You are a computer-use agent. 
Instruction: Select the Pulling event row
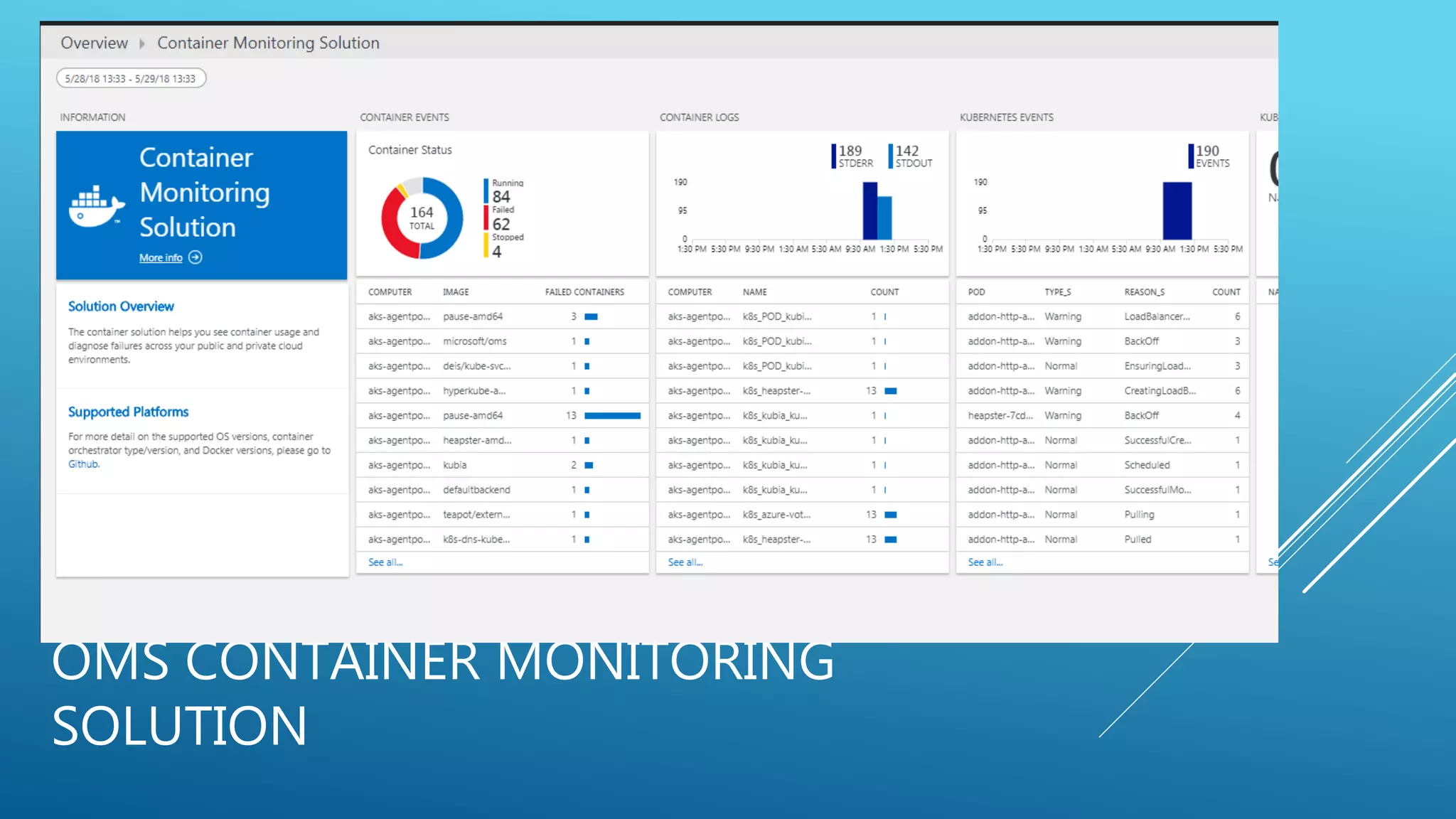coord(1102,515)
